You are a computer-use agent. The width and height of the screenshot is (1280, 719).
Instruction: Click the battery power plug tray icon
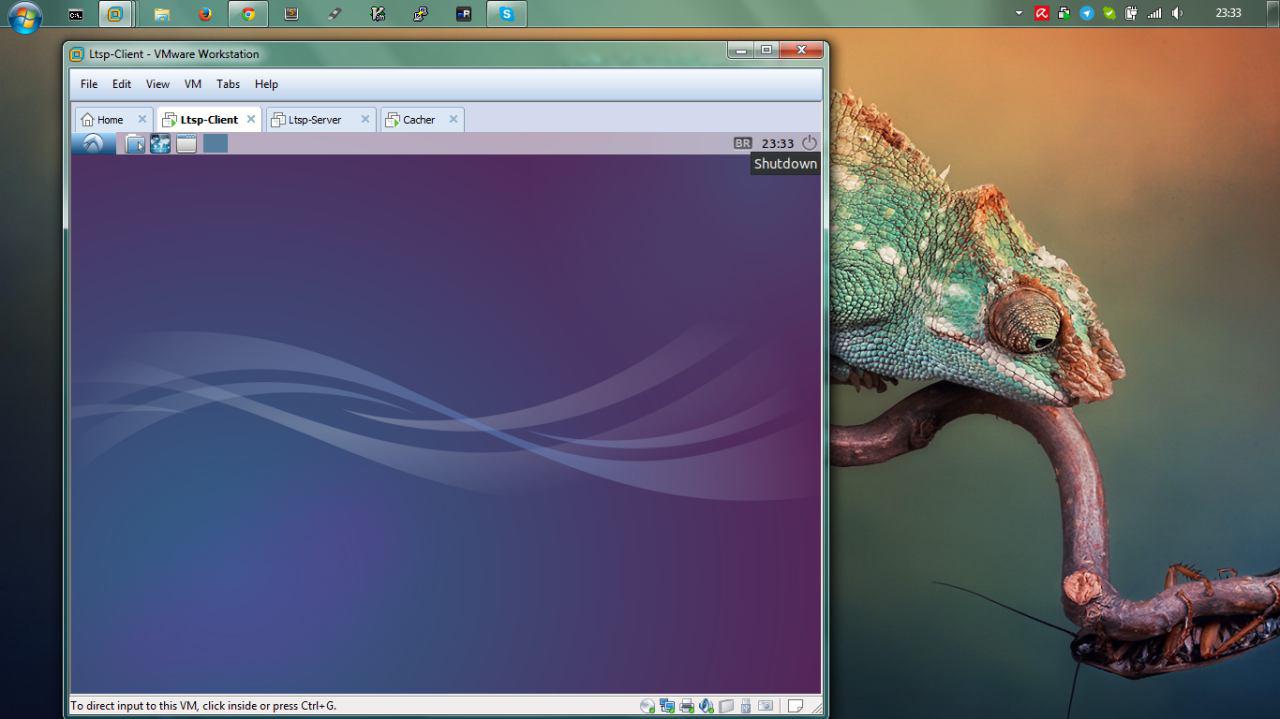tap(1131, 13)
